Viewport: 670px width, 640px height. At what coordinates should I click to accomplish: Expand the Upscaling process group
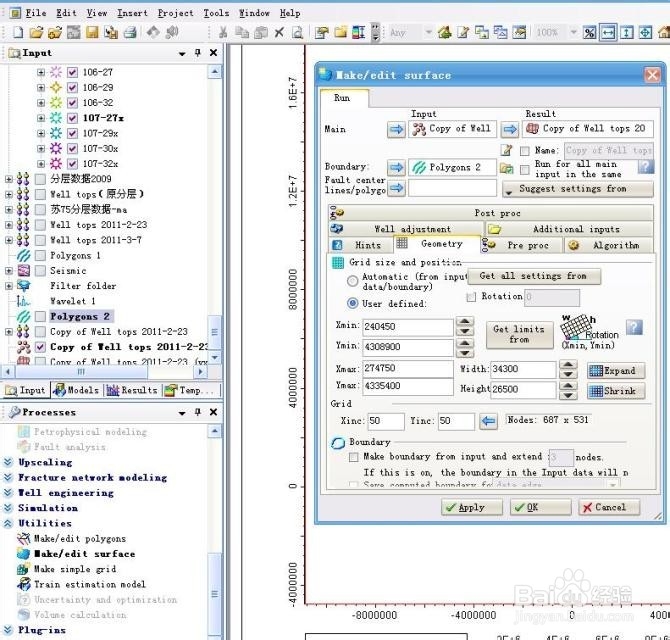coord(8,462)
